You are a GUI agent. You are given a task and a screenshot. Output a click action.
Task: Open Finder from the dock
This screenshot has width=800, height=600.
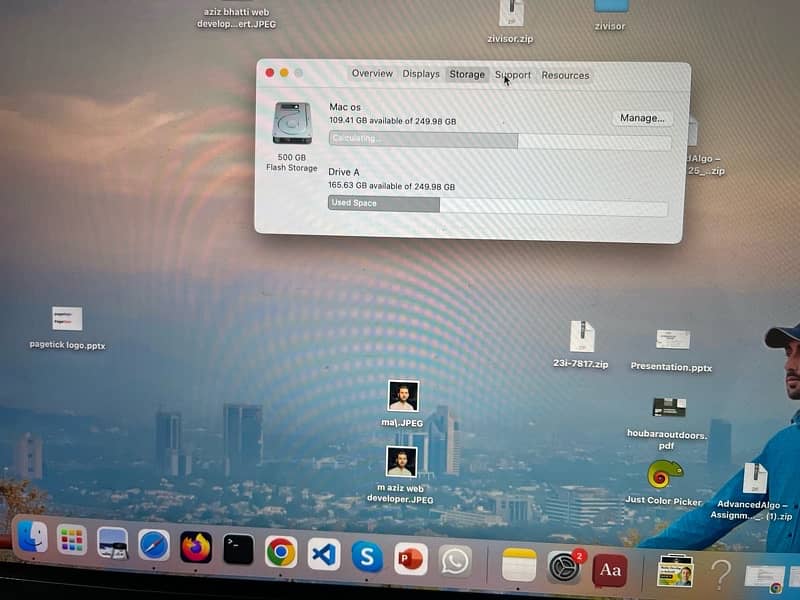point(33,538)
